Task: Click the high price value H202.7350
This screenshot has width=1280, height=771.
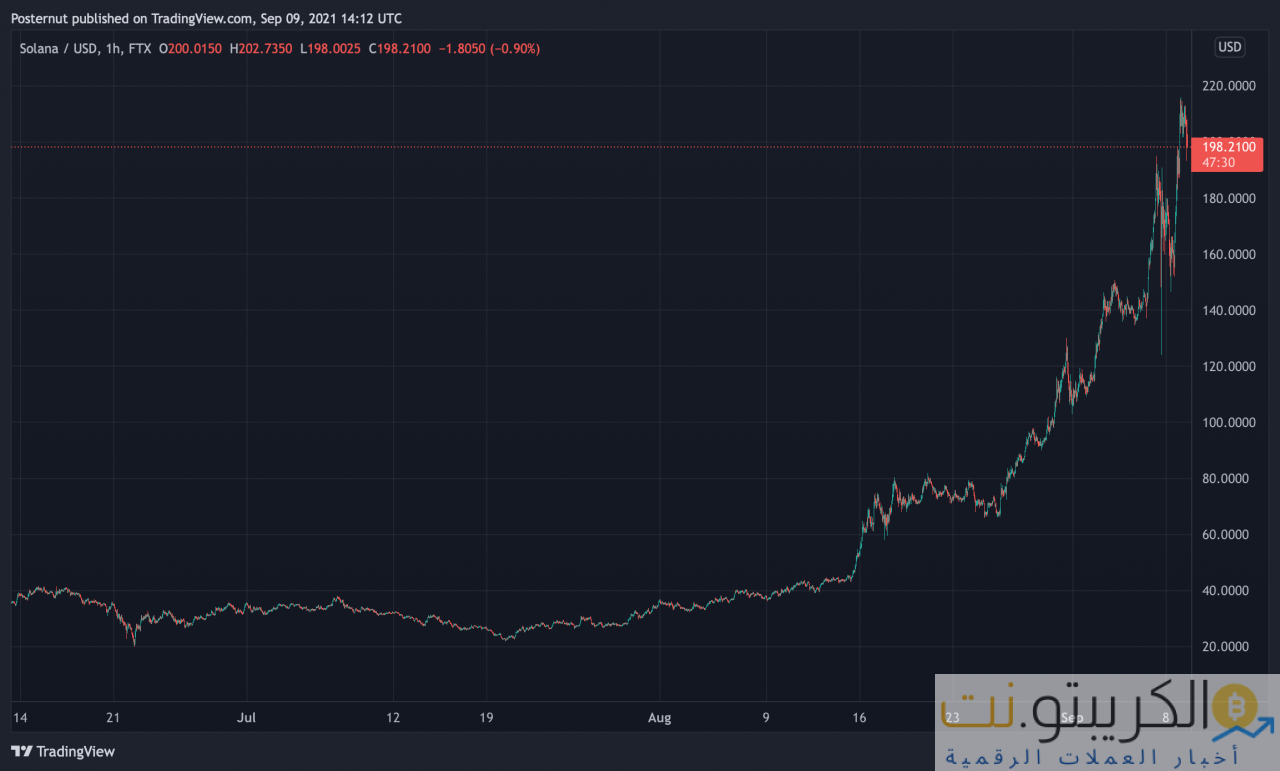Action: tap(260, 48)
